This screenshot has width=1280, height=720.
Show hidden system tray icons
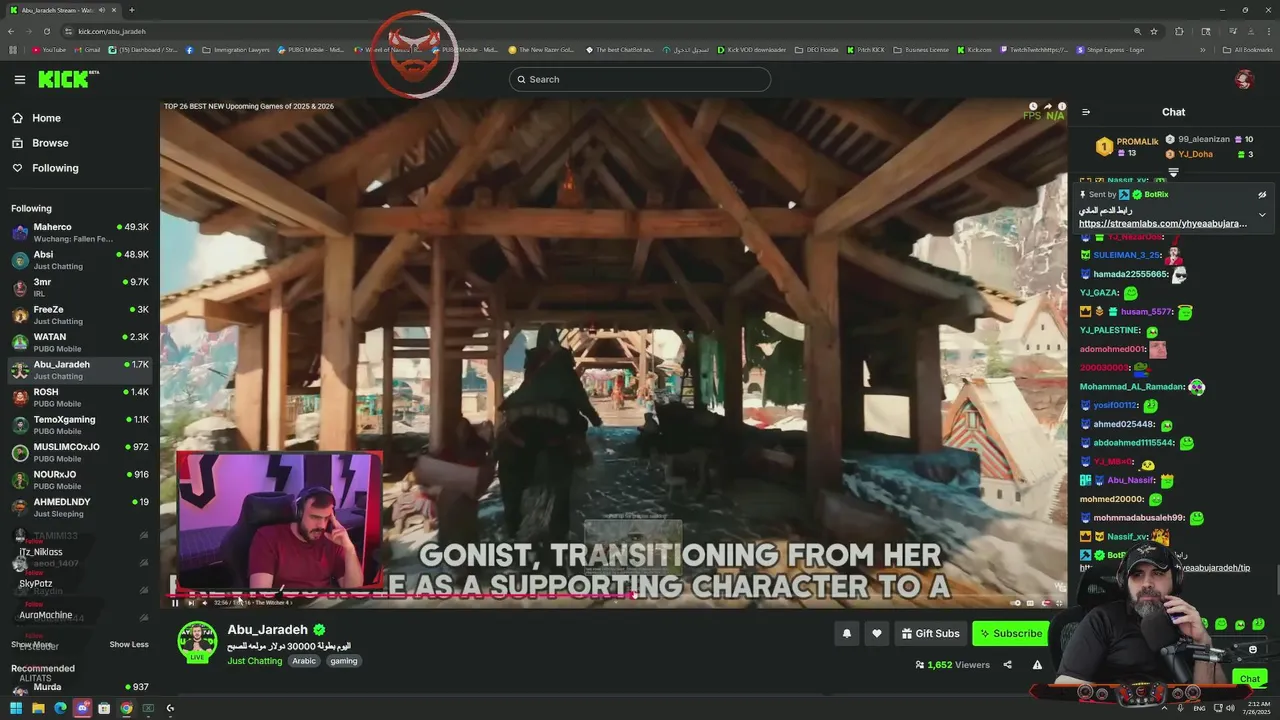[1164, 708]
